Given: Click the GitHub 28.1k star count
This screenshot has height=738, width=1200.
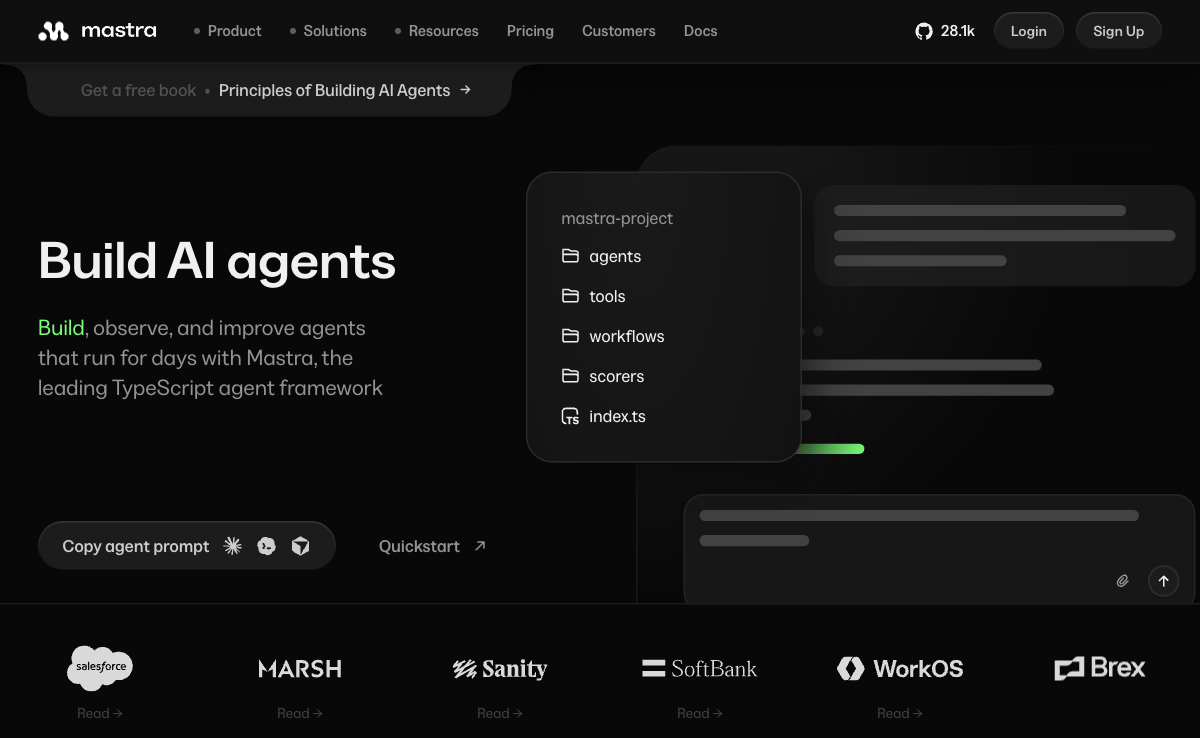Looking at the screenshot, I should 958,31.
